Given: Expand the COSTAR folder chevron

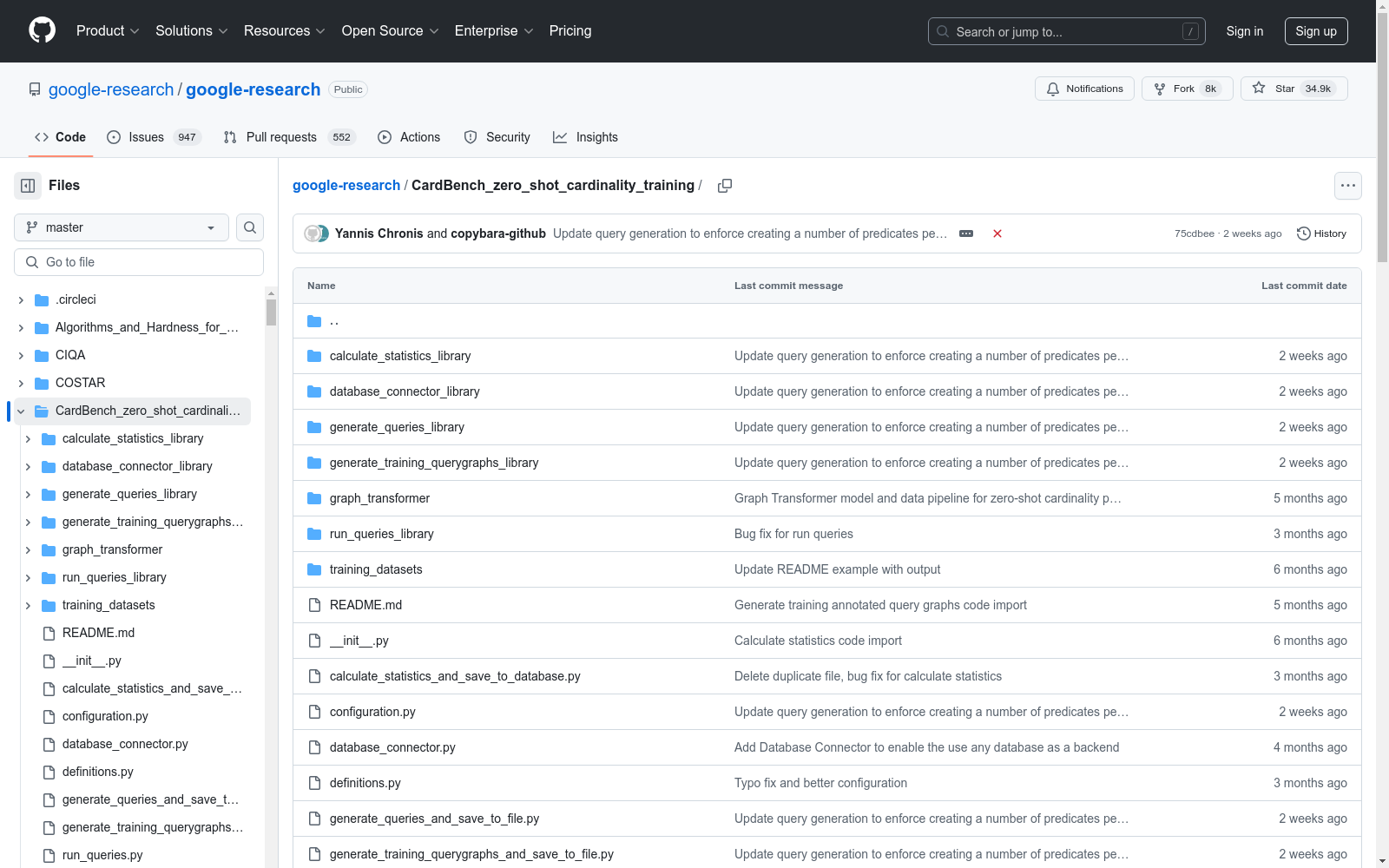Looking at the screenshot, I should coord(21,383).
